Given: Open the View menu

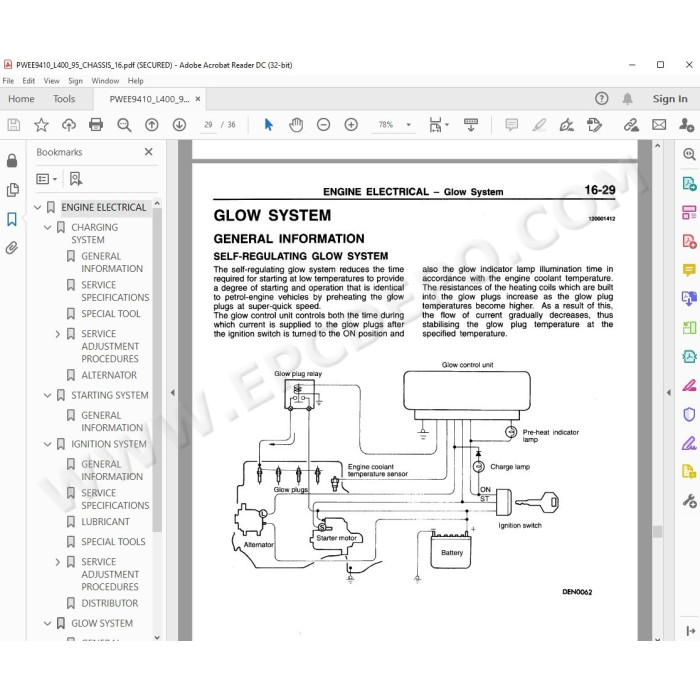Looking at the screenshot, I should pos(51,81).
